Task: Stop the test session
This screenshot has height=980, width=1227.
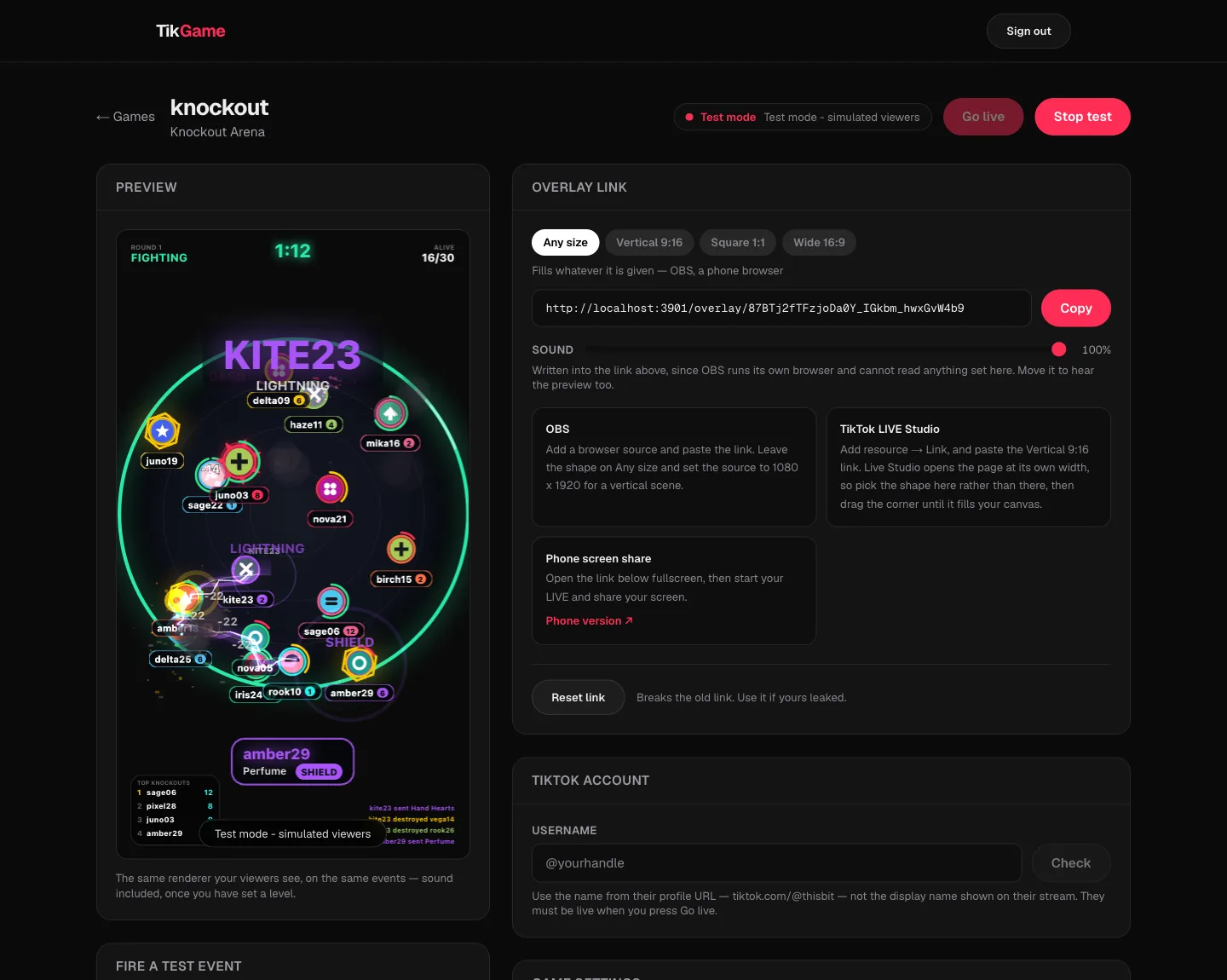Action: tap(1082, 117)
